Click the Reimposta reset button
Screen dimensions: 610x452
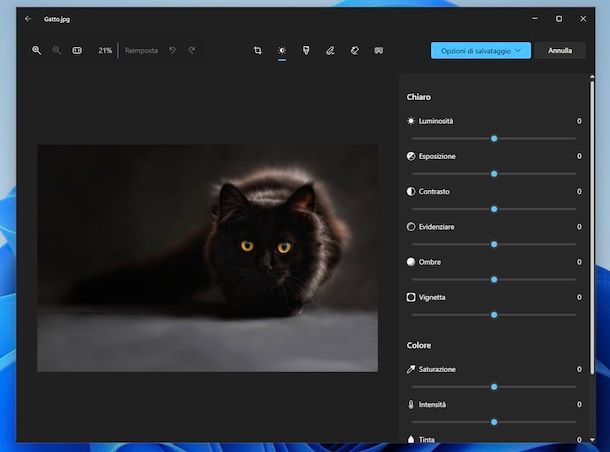click(x=141, y=51)
